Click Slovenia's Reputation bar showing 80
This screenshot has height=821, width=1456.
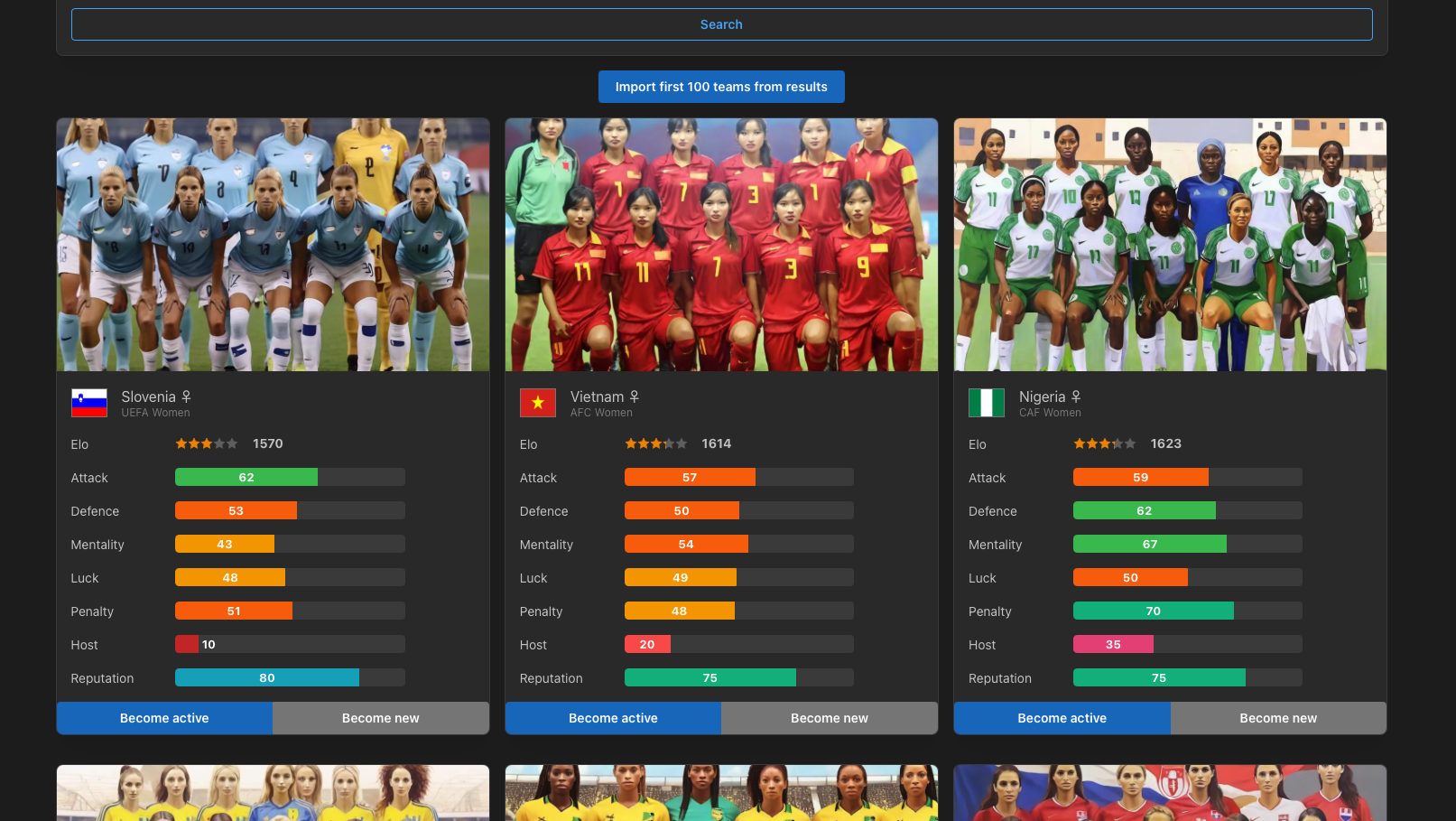(290, 677)
